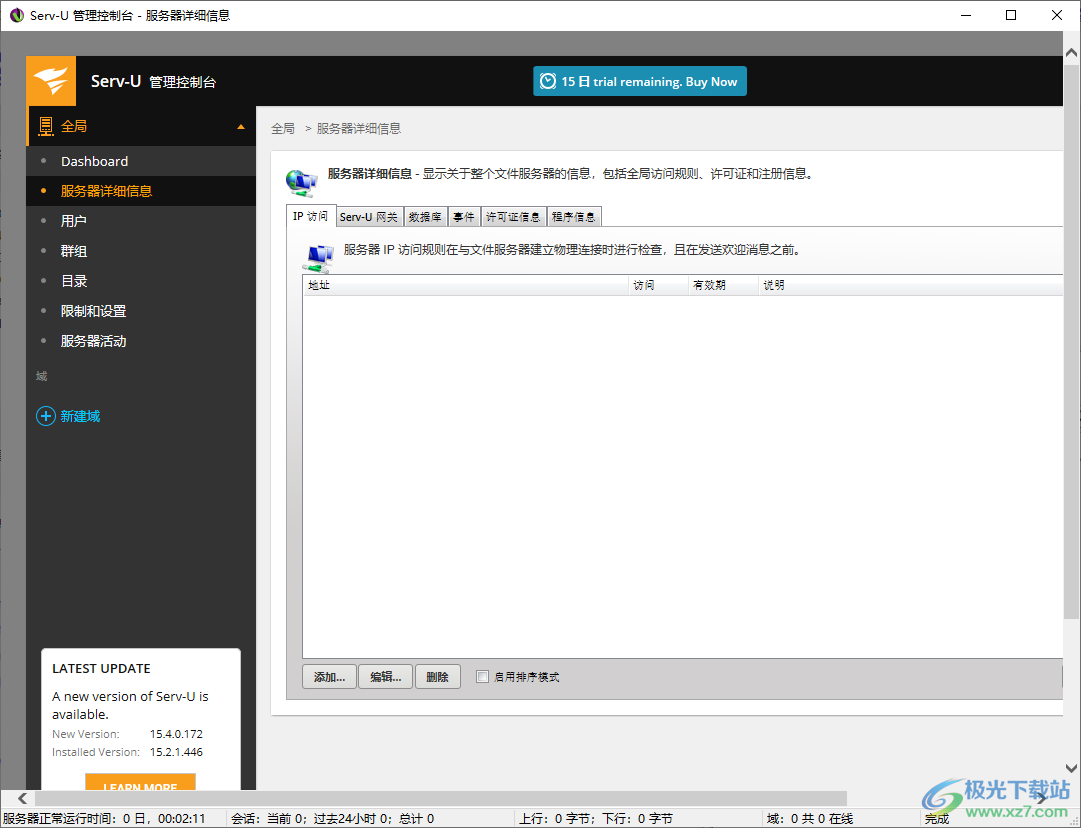Click the global server icon beside 全局
The width and height of the screenshot is (1081, 828).
point(46,126)
